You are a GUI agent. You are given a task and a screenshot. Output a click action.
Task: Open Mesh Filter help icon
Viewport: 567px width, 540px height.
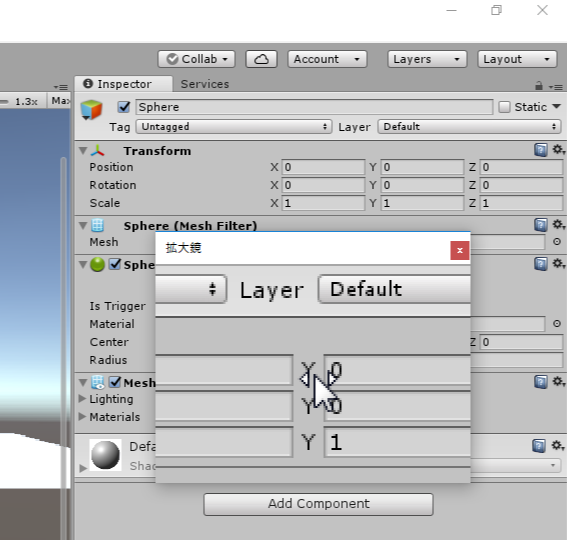pyautogui.click(x=541, y=225)
